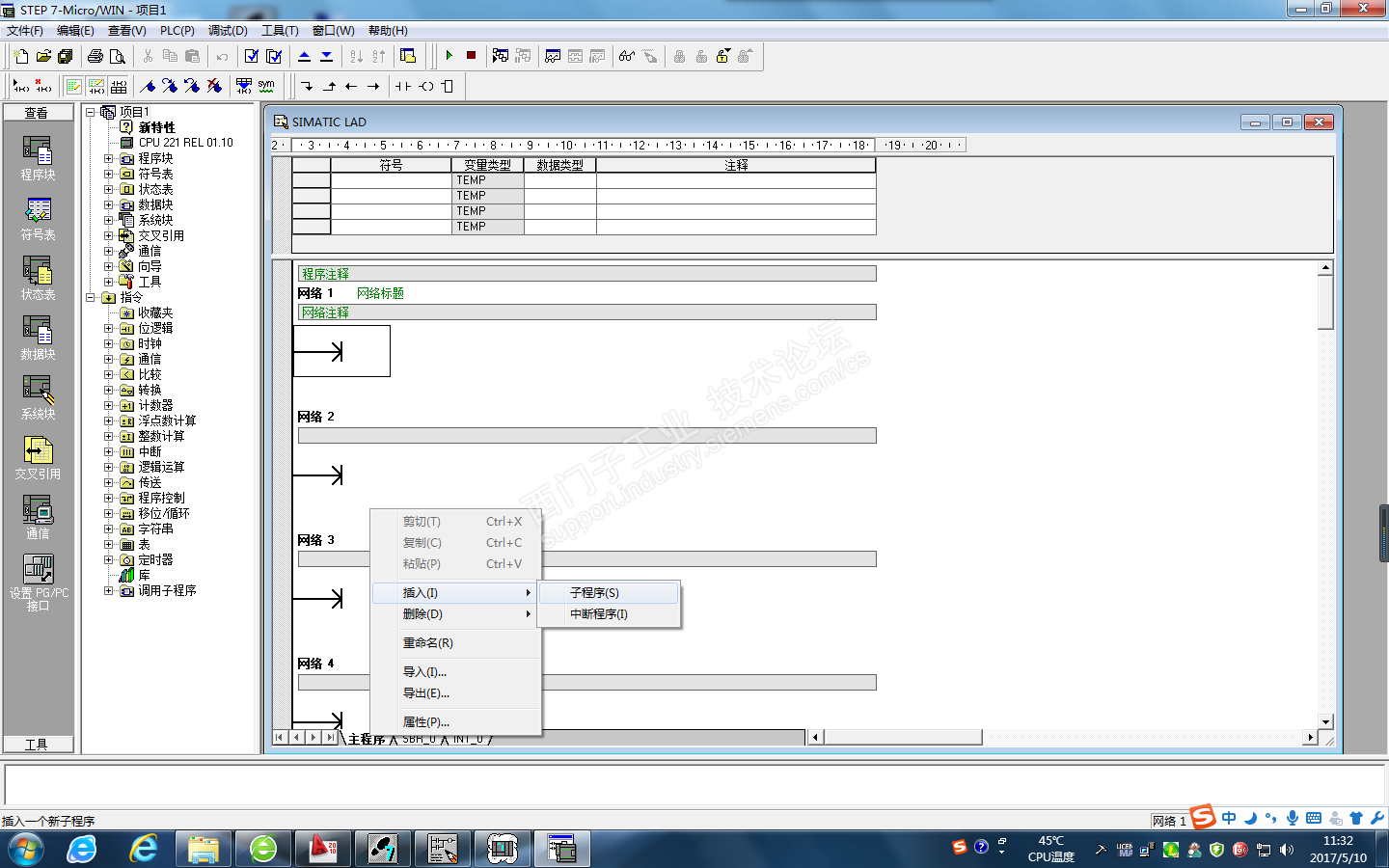Click the 网络注释 field of network 1
Screen dimensions: 1389x868
587,312
